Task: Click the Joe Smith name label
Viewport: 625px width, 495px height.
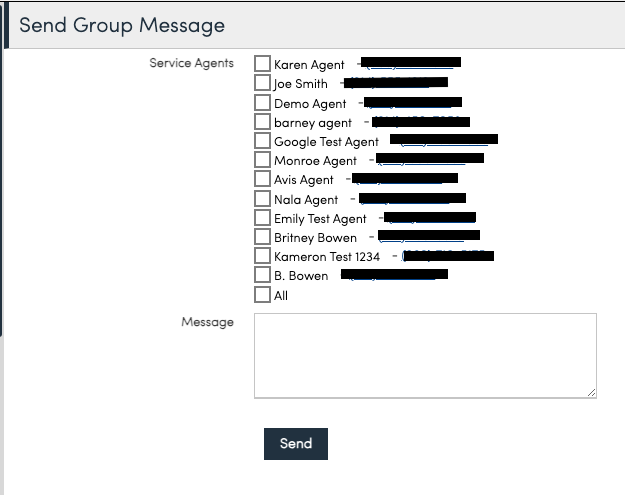Action: point(301,84)
